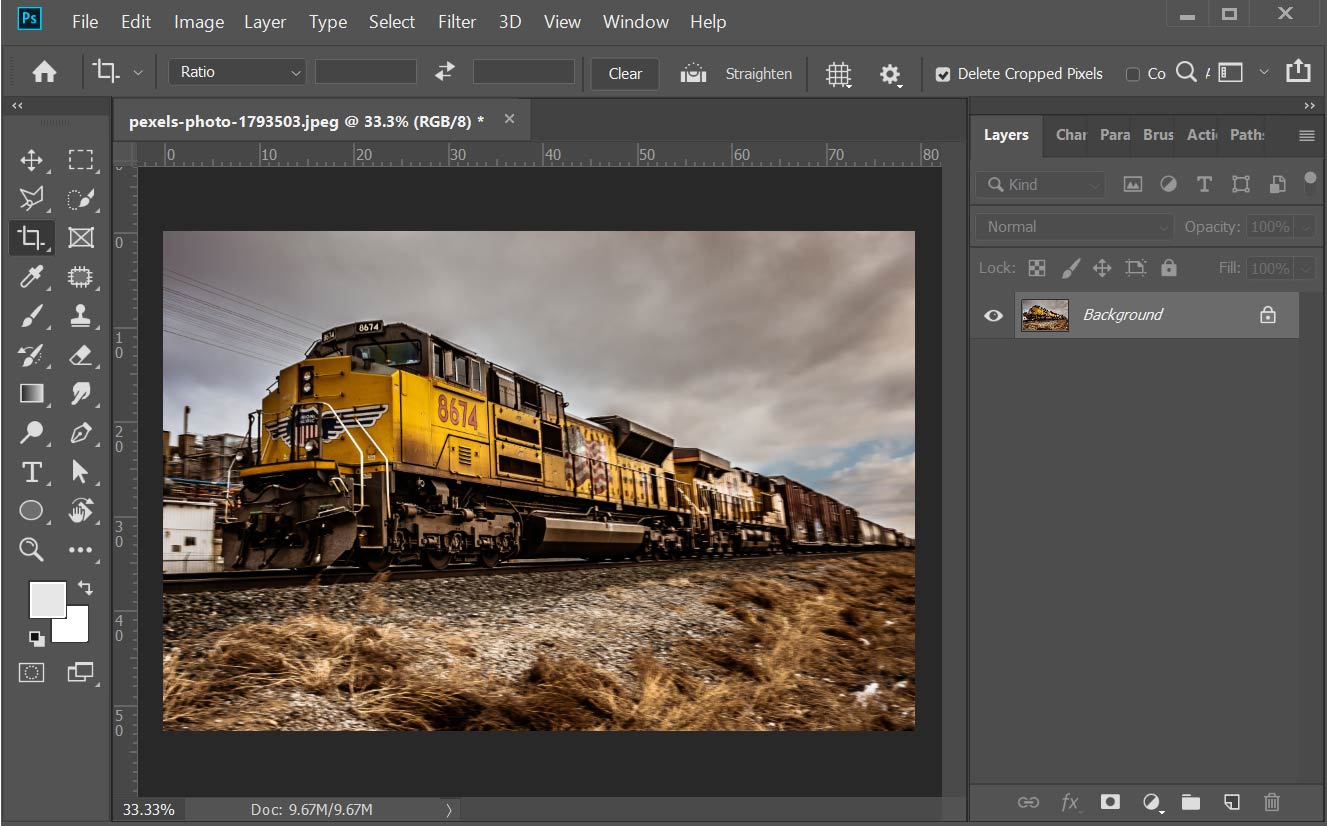
Task: Open additional crop settings gear
Action: [x=890, y=74]
